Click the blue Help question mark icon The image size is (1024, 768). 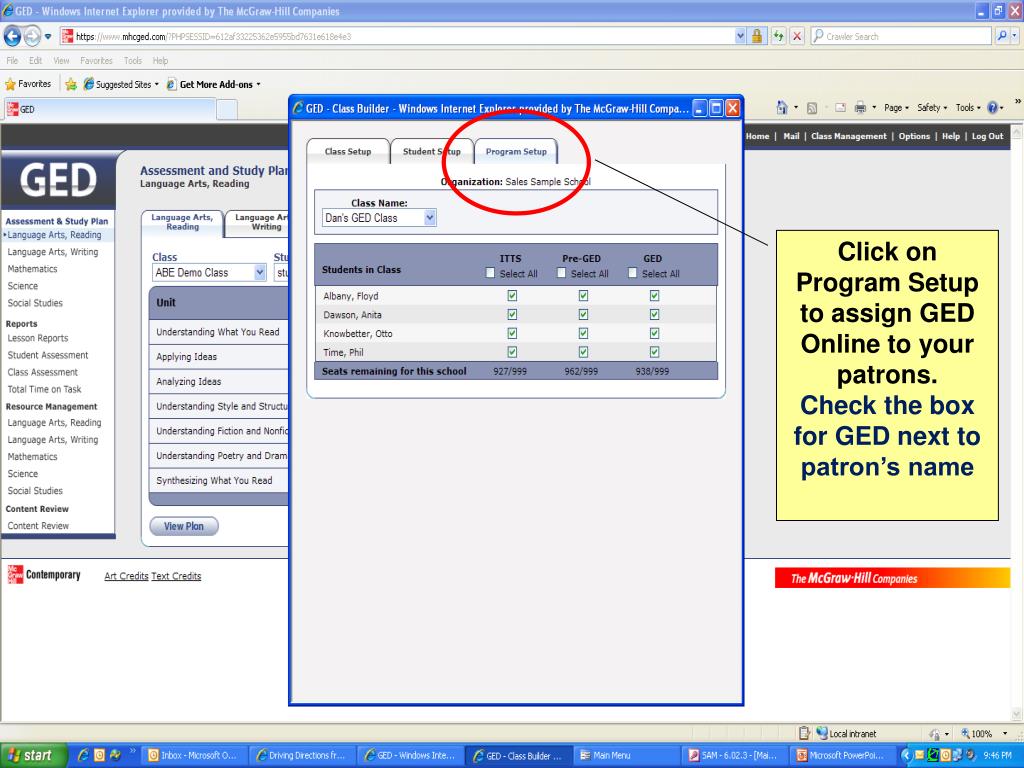click(993, 108)
